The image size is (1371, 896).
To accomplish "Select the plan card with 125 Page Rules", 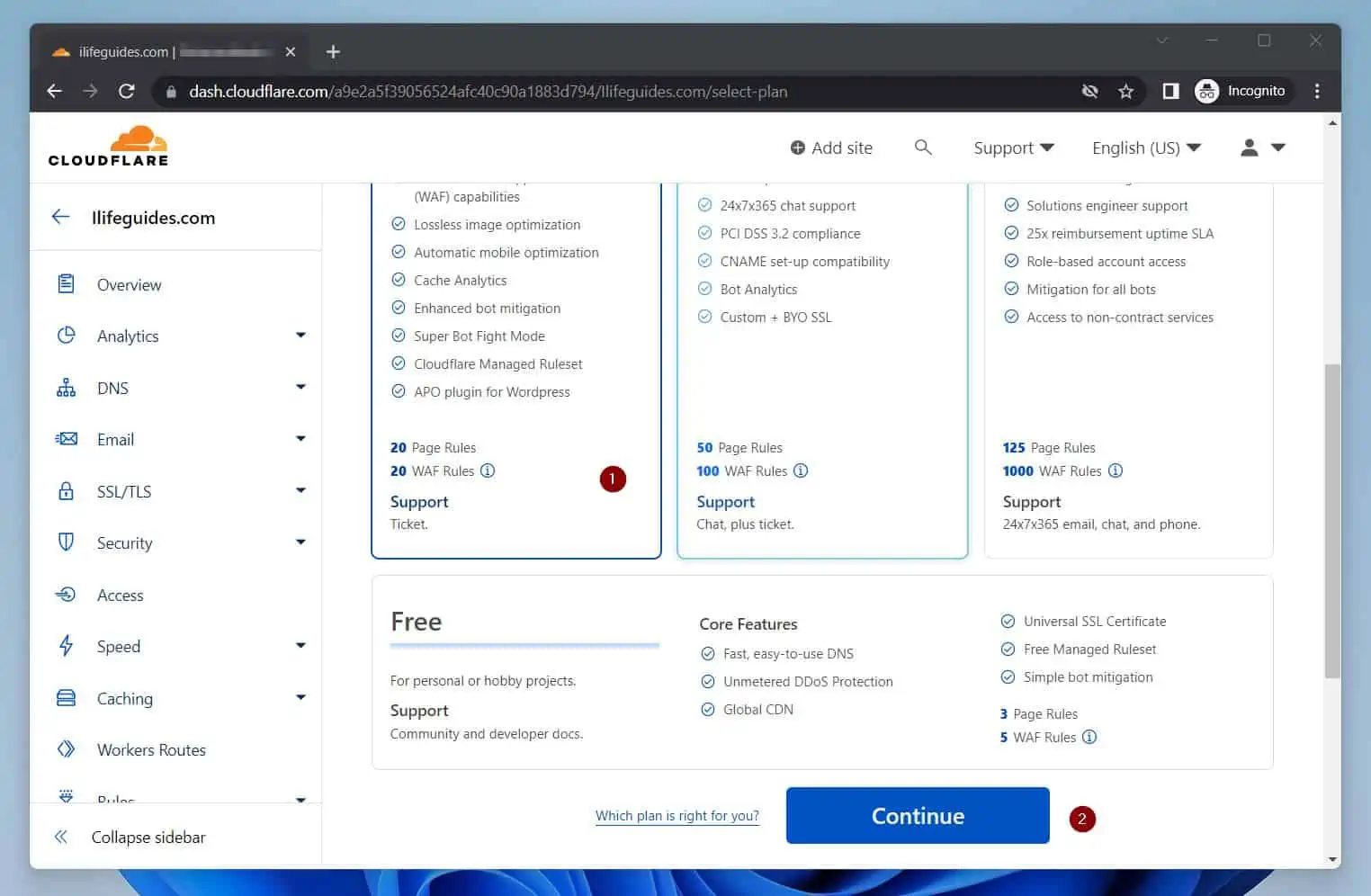I will pos(1129,371).
